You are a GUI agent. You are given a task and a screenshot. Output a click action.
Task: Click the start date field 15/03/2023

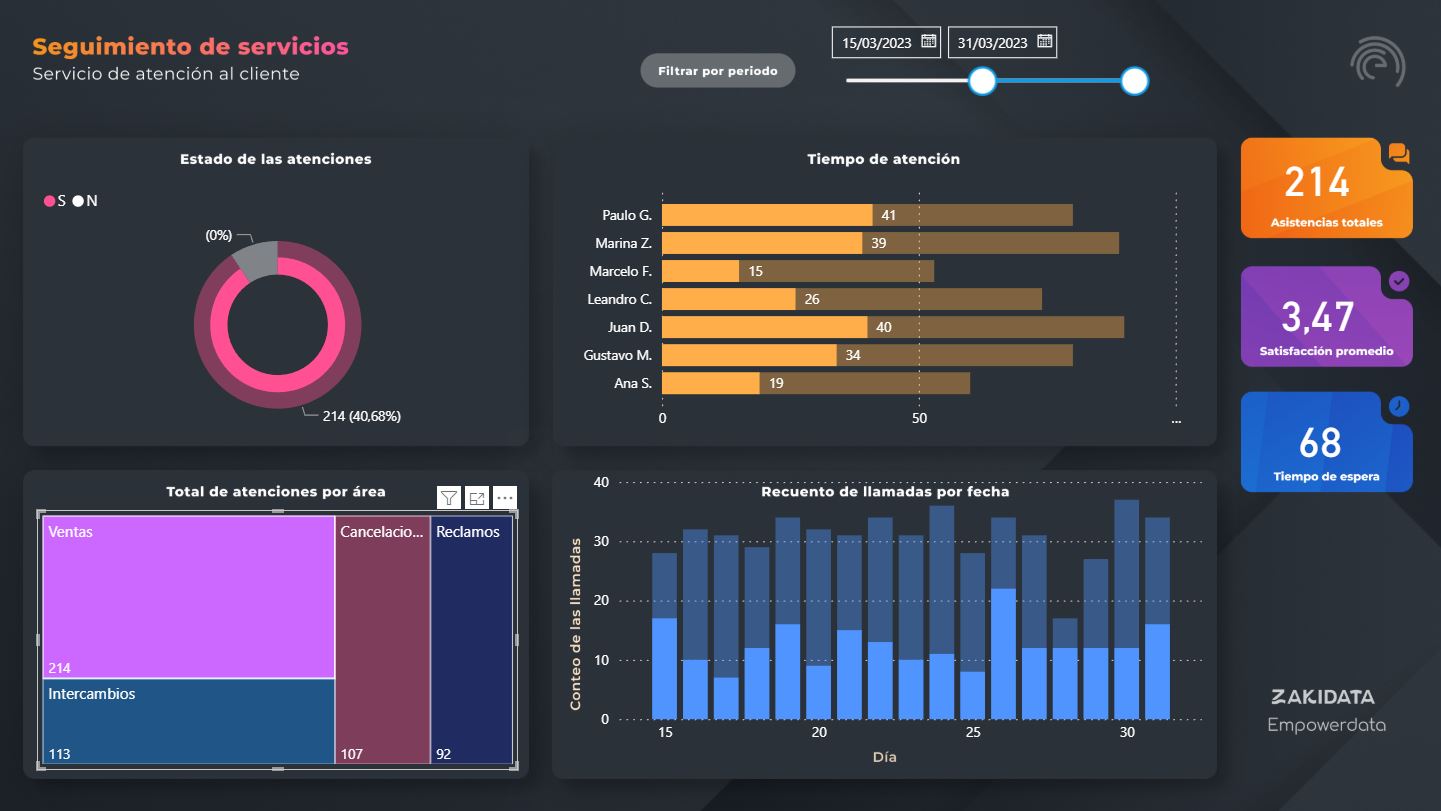point(876,43)
